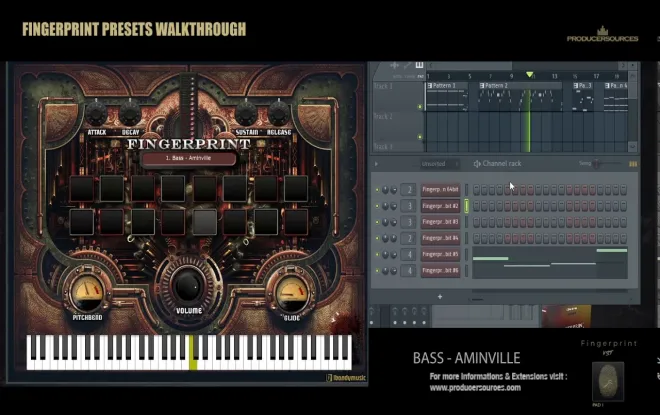Screen dimensions: 660x415
Task: Mute the Fingerpr..bit #6 channel
Action: tap(377, 271)
